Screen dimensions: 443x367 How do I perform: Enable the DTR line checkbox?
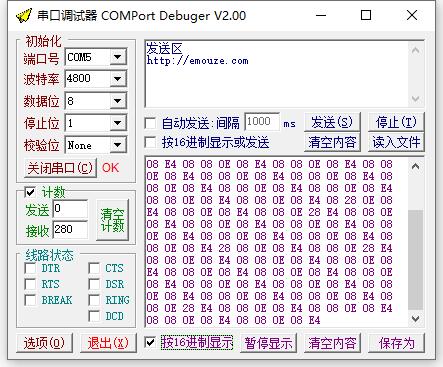click(x=30, y=268)
